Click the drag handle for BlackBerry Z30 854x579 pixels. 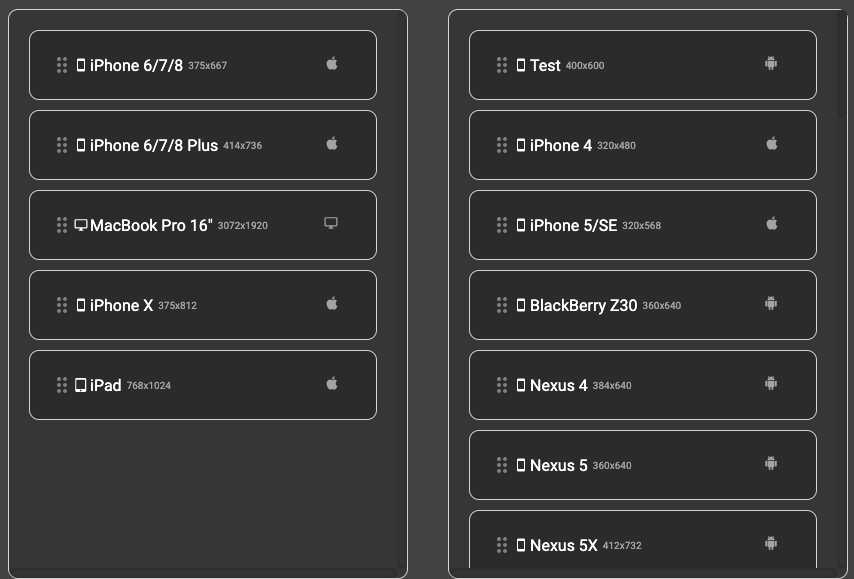point(502,305)
